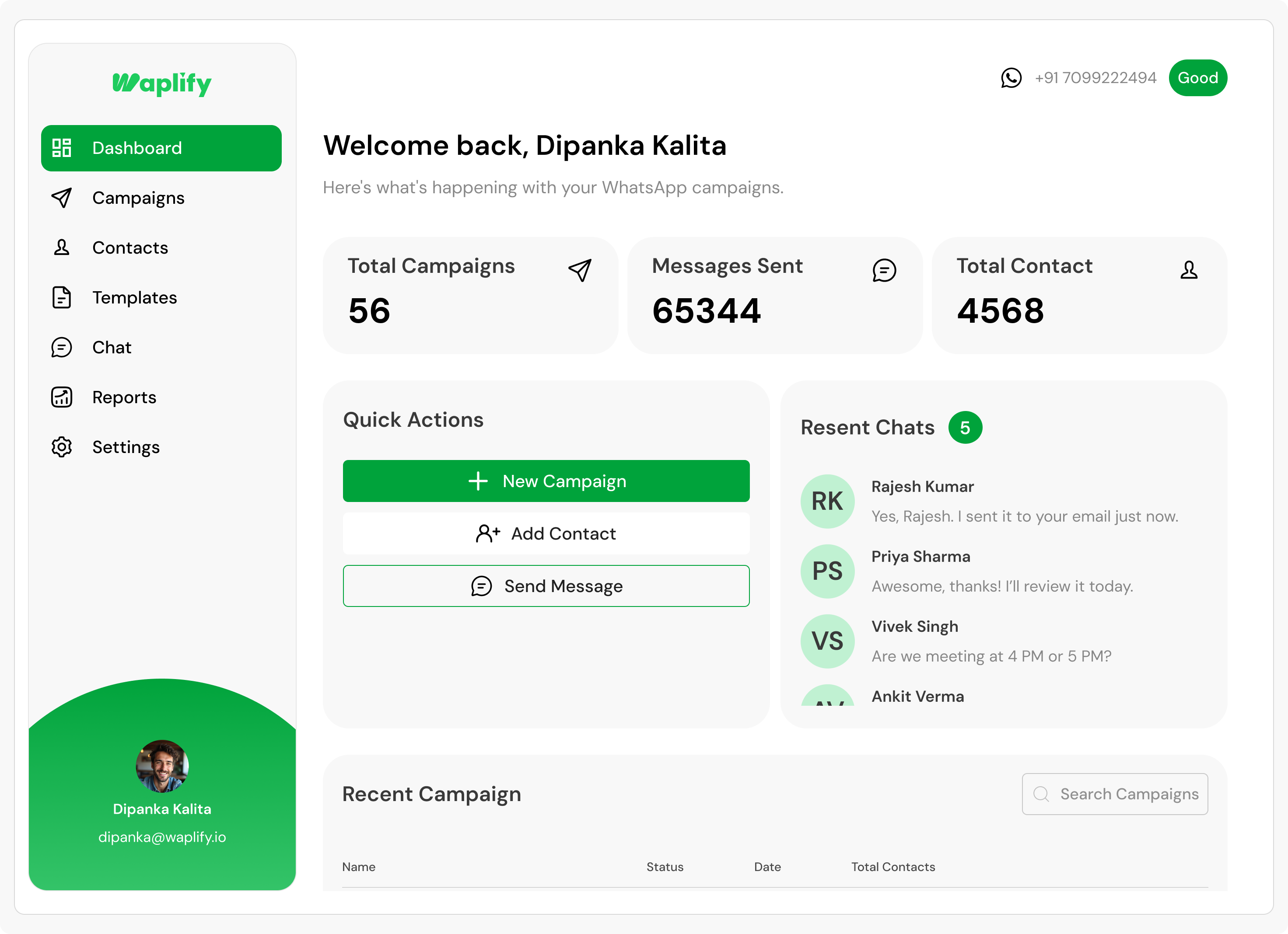
Task: Click the Add Contact button
Action: tap(546, 533)
